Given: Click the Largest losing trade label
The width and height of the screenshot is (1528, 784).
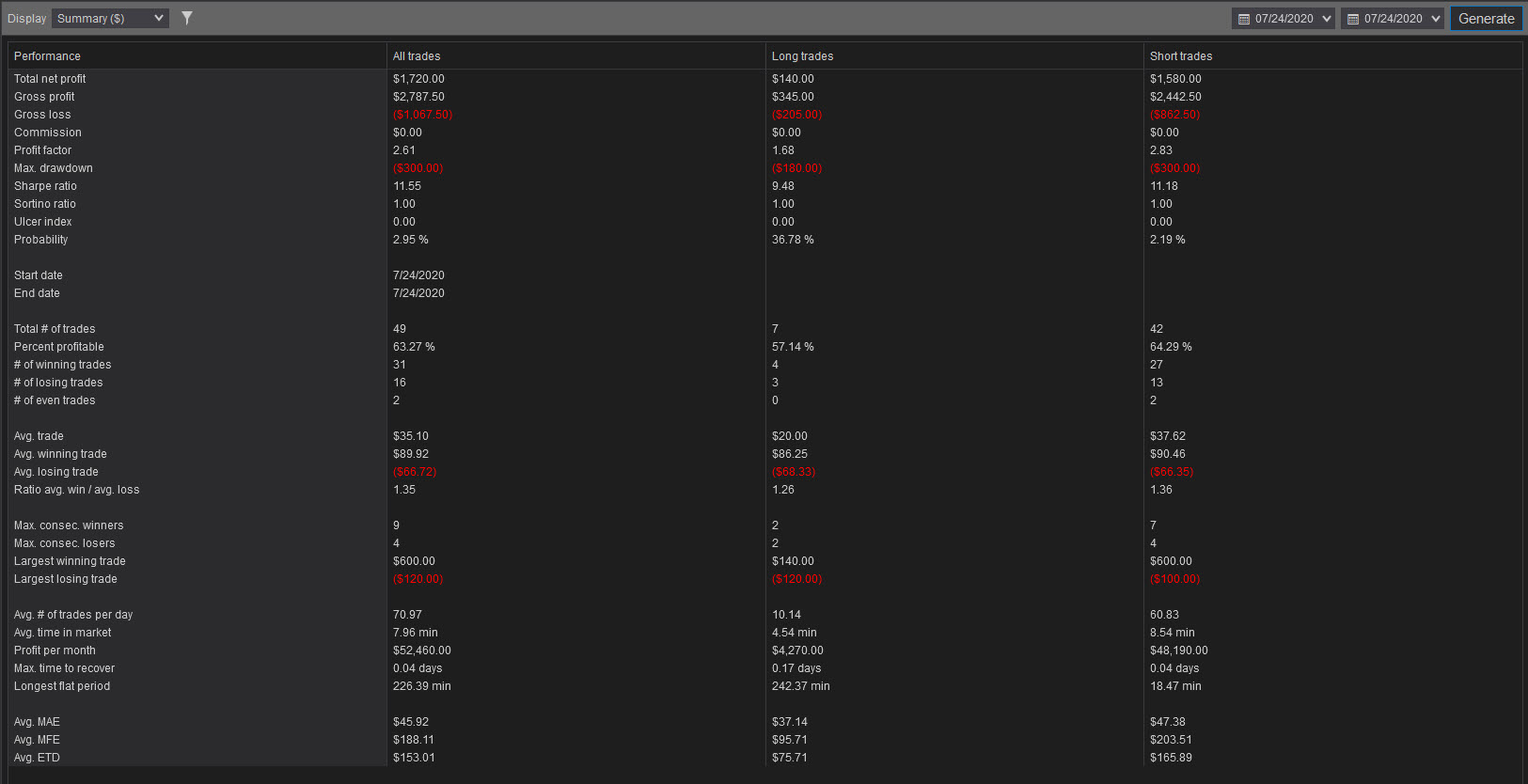Looking at the screenshot, I should (66, 579).
